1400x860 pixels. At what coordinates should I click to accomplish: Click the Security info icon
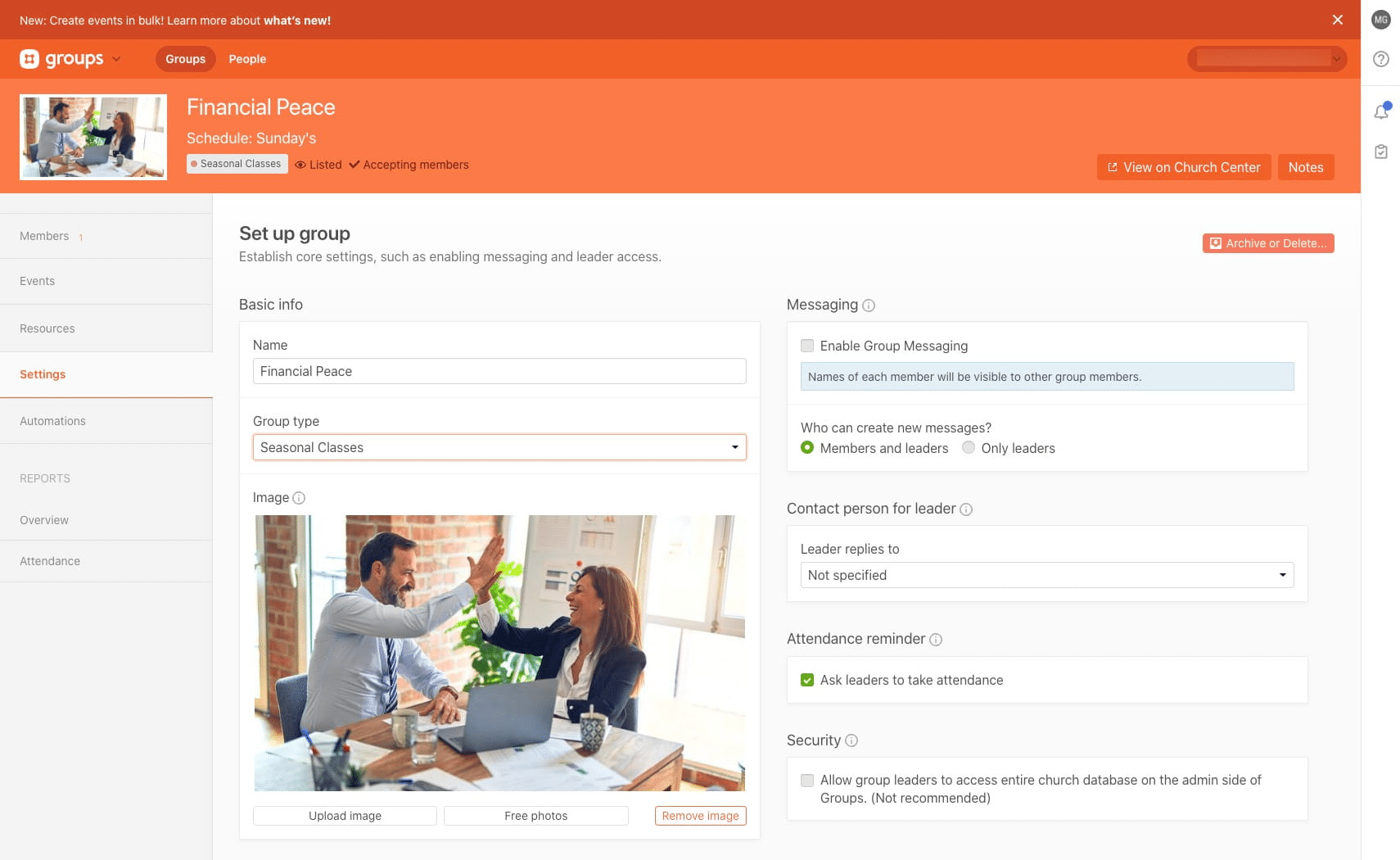(x=851, y=740)
